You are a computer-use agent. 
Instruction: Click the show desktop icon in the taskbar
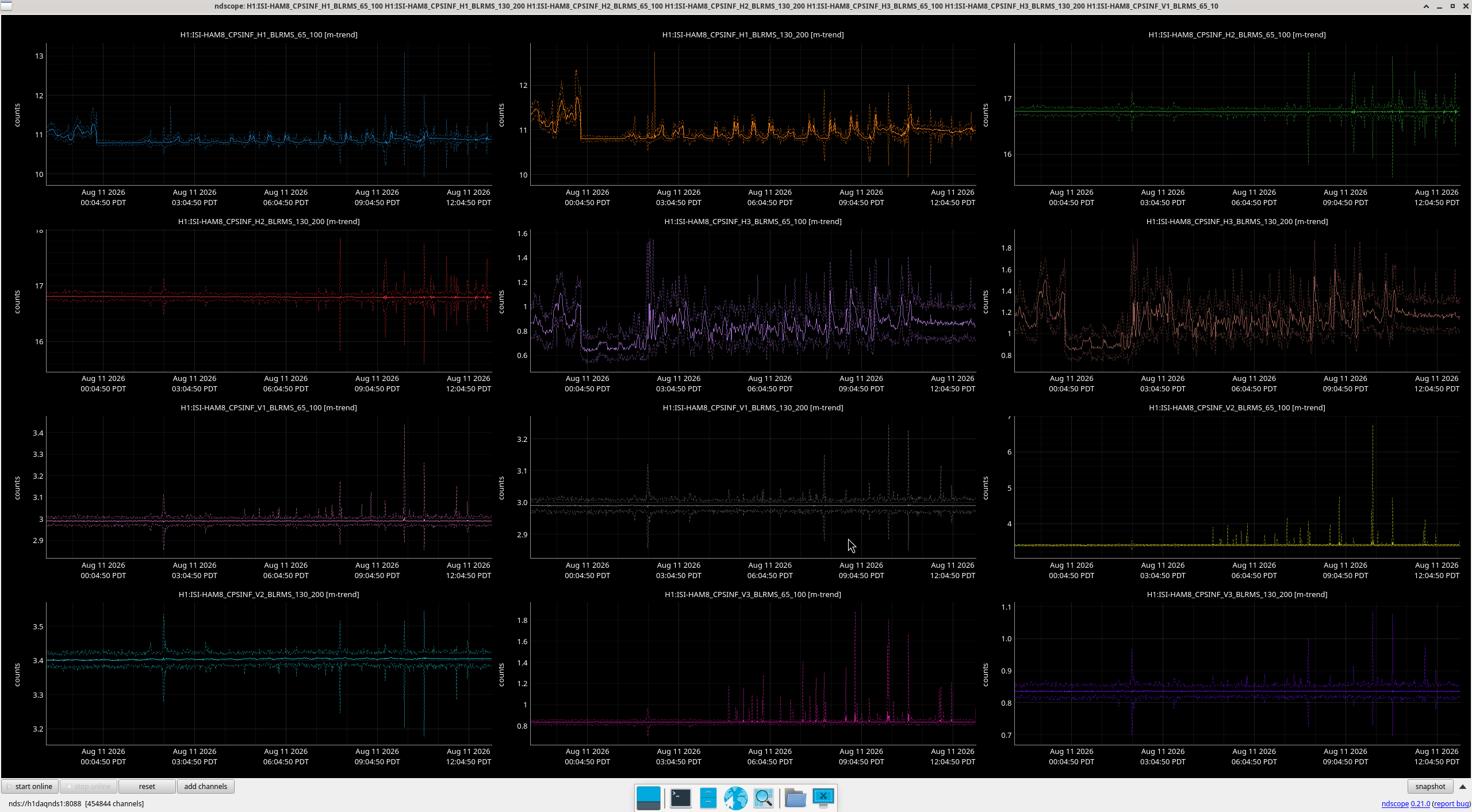pos(648,798)
